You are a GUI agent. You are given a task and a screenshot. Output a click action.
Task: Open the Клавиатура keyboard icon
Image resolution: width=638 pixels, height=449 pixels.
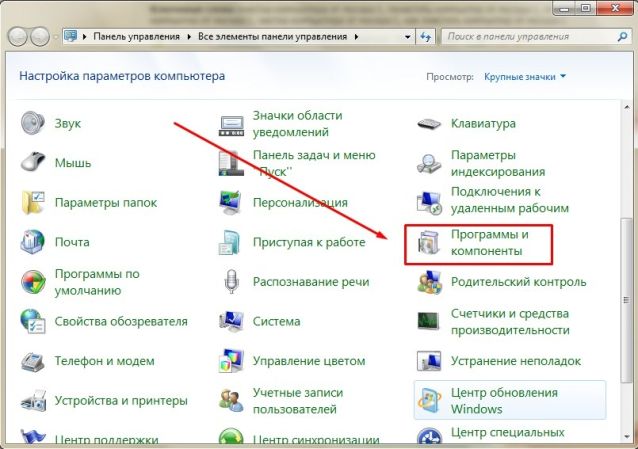429,123
